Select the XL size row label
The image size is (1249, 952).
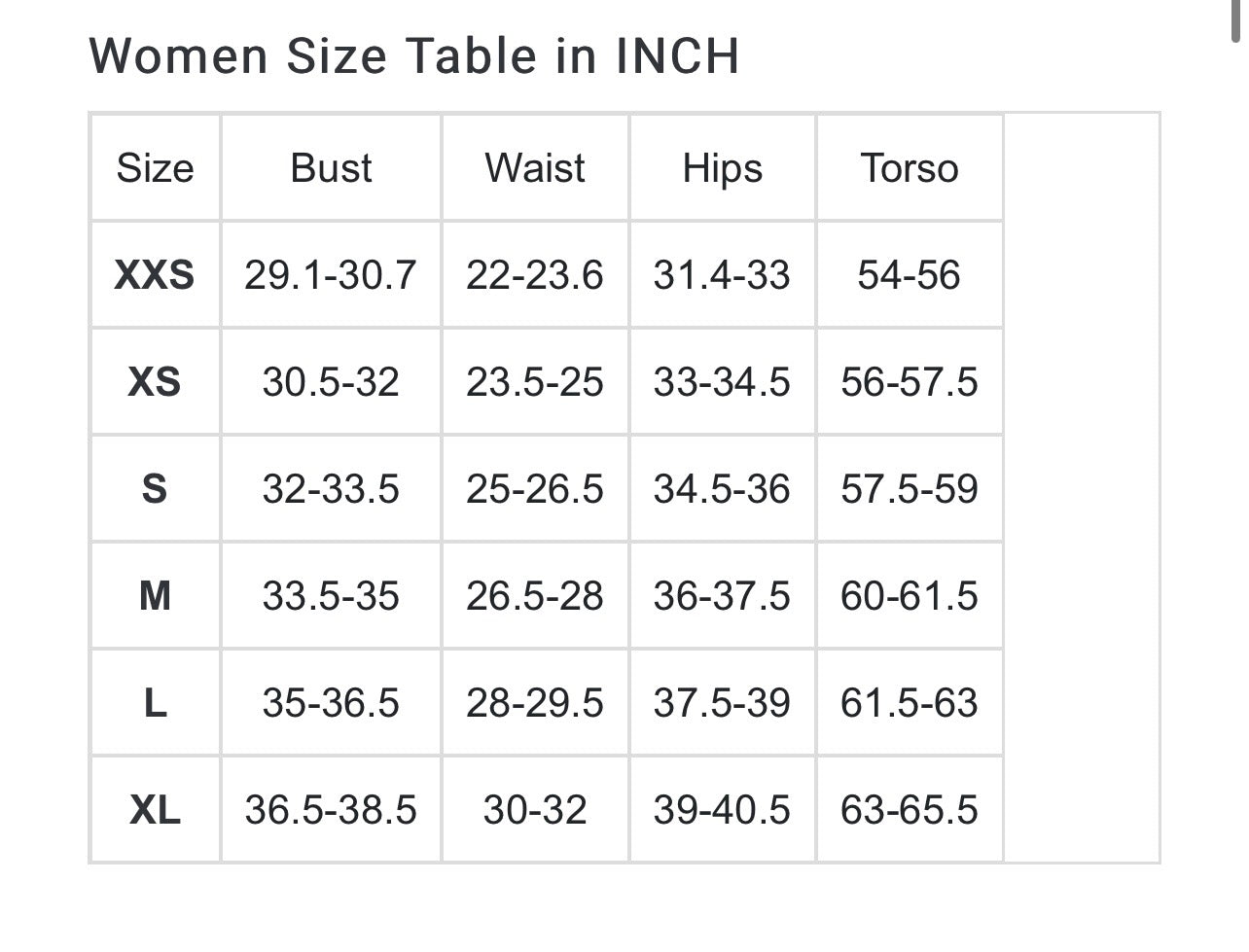coord(155,810)
